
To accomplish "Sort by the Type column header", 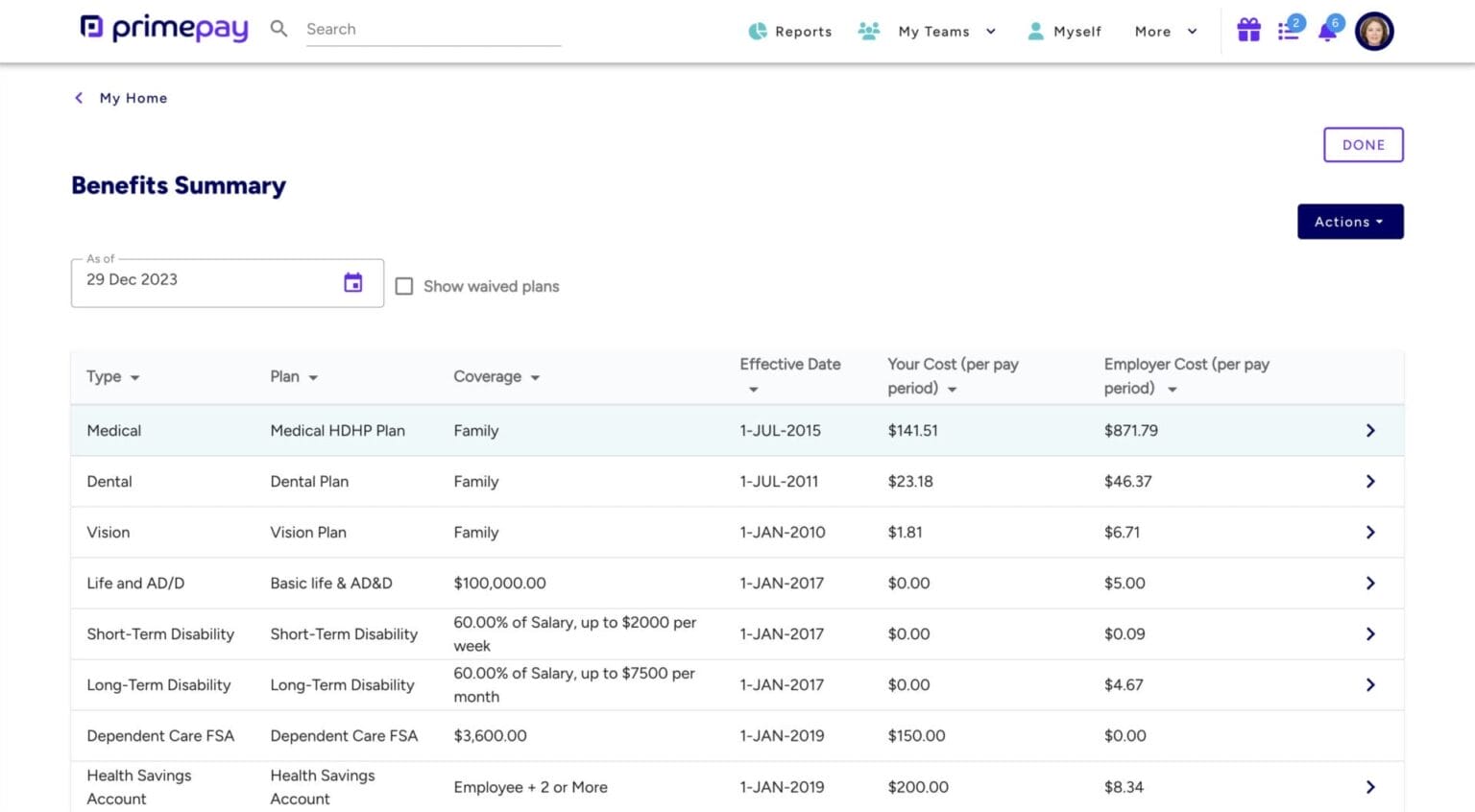I will (112, 377).
